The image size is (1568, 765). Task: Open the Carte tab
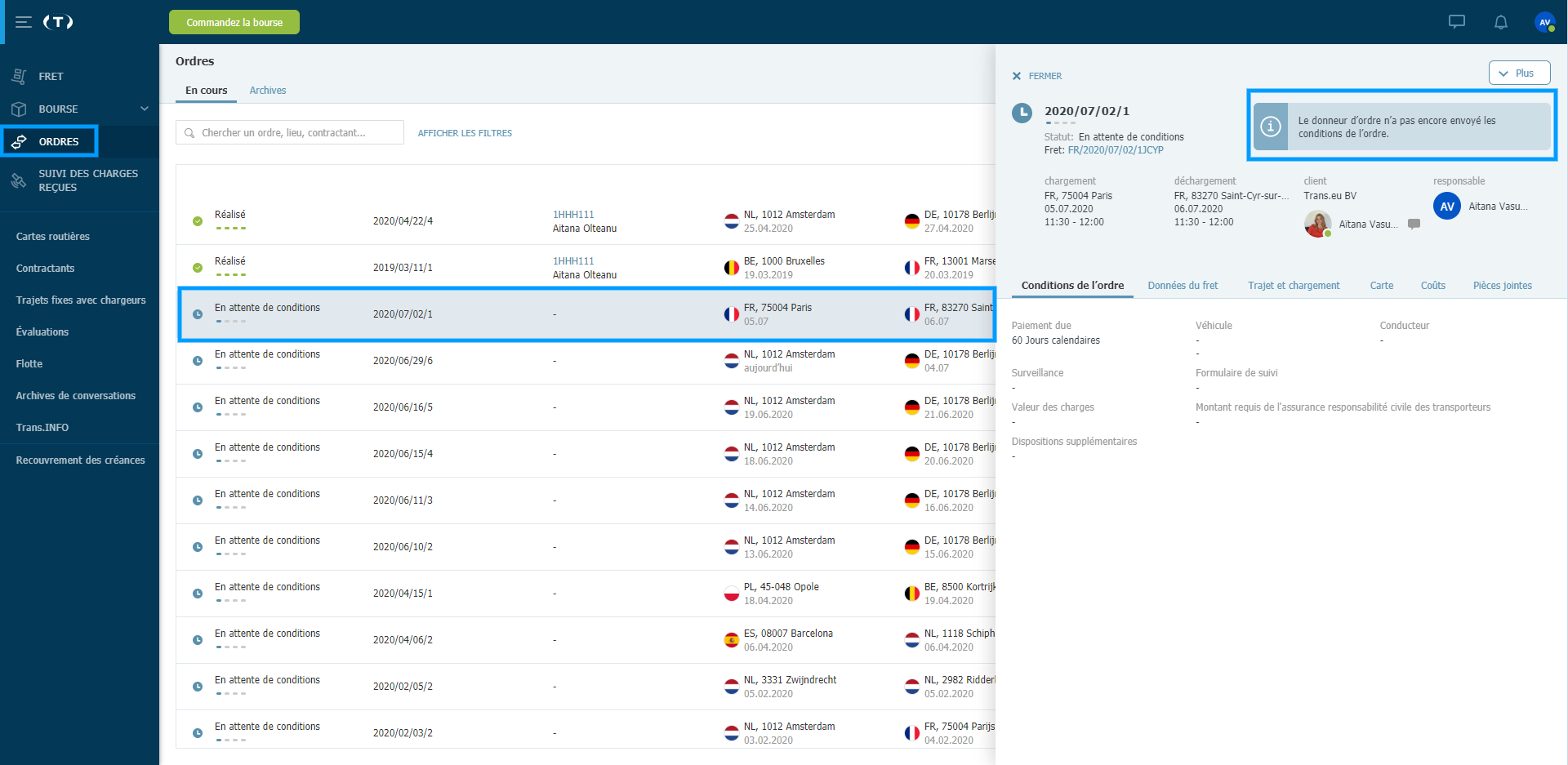[x=1382, y=286]
